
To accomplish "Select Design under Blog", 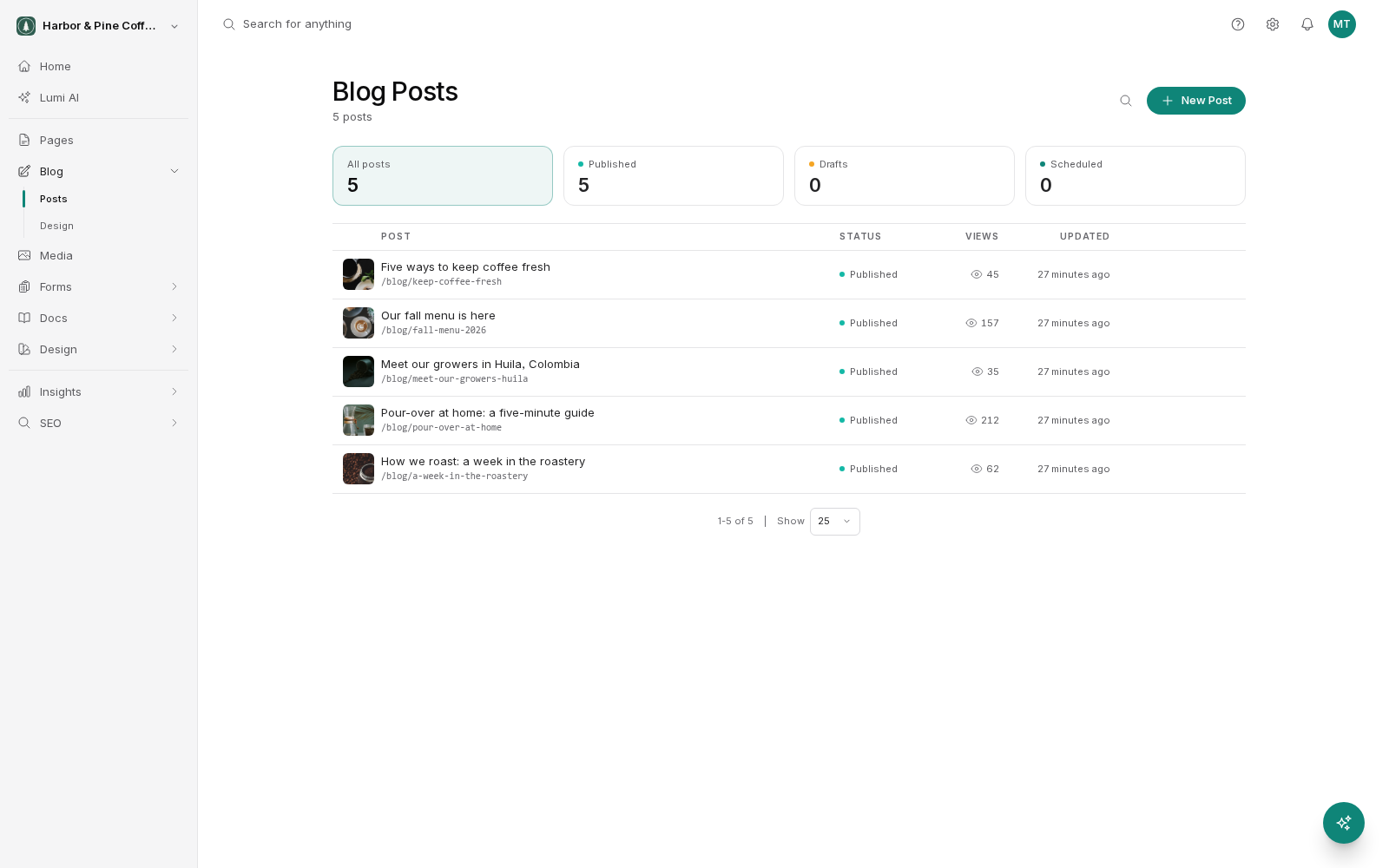I will [56, 226].
